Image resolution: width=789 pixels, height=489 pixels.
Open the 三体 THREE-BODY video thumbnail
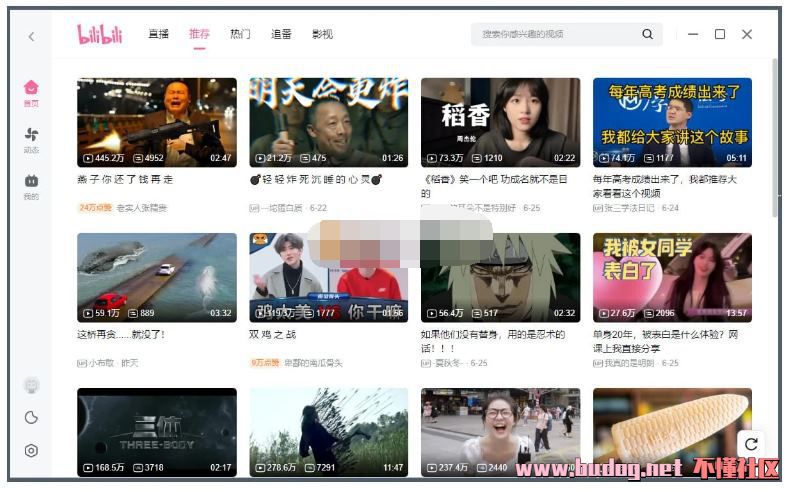tap(157, 432)
